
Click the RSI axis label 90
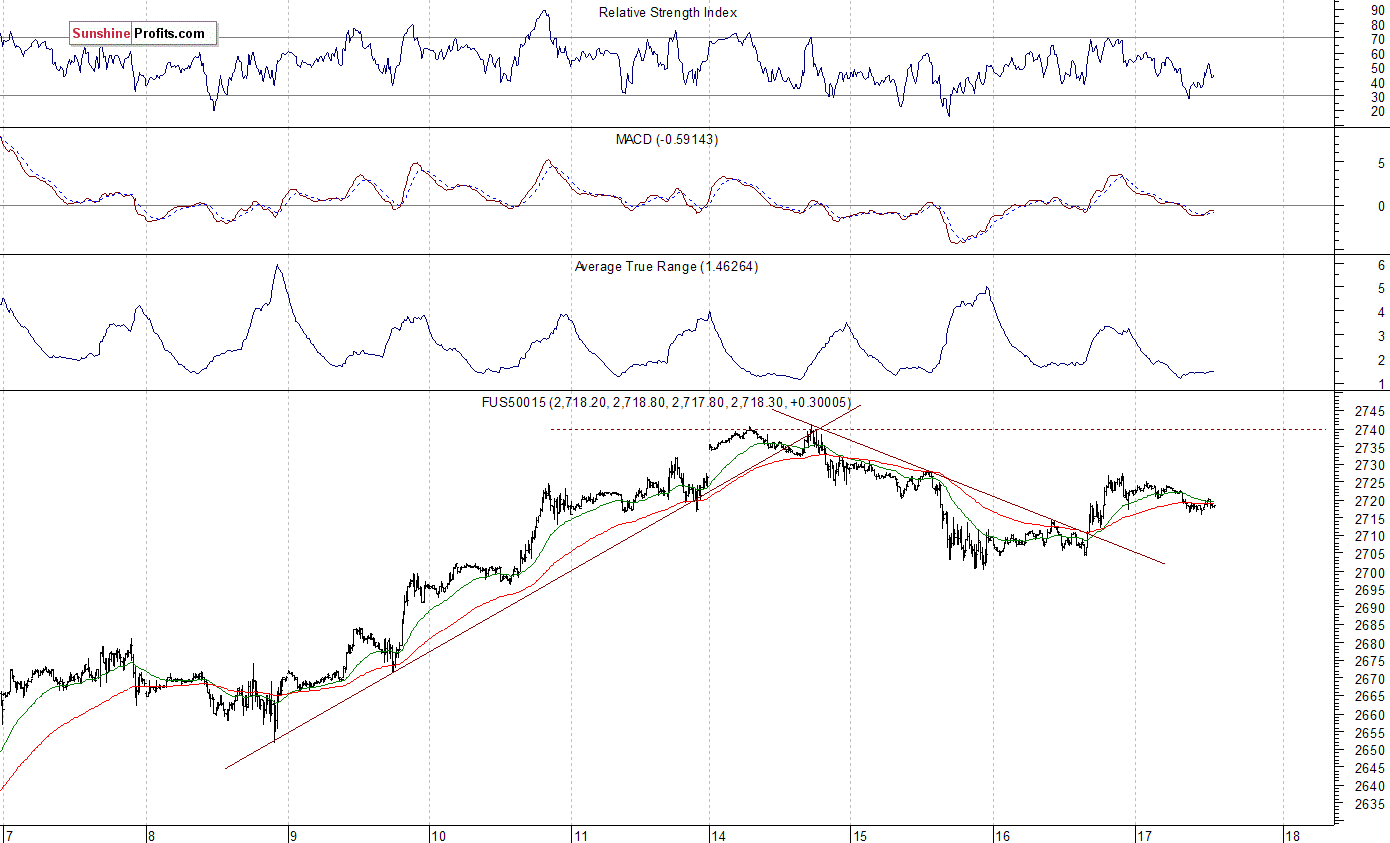tap(1377, 9)
